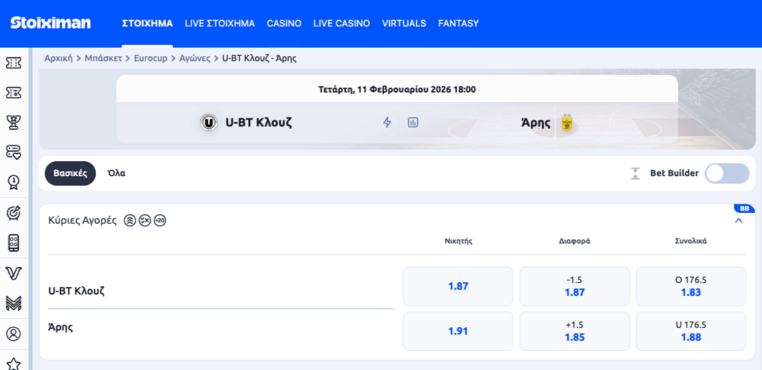
Task: Click the Bet Builder label
Action: [x=675, y=174]
